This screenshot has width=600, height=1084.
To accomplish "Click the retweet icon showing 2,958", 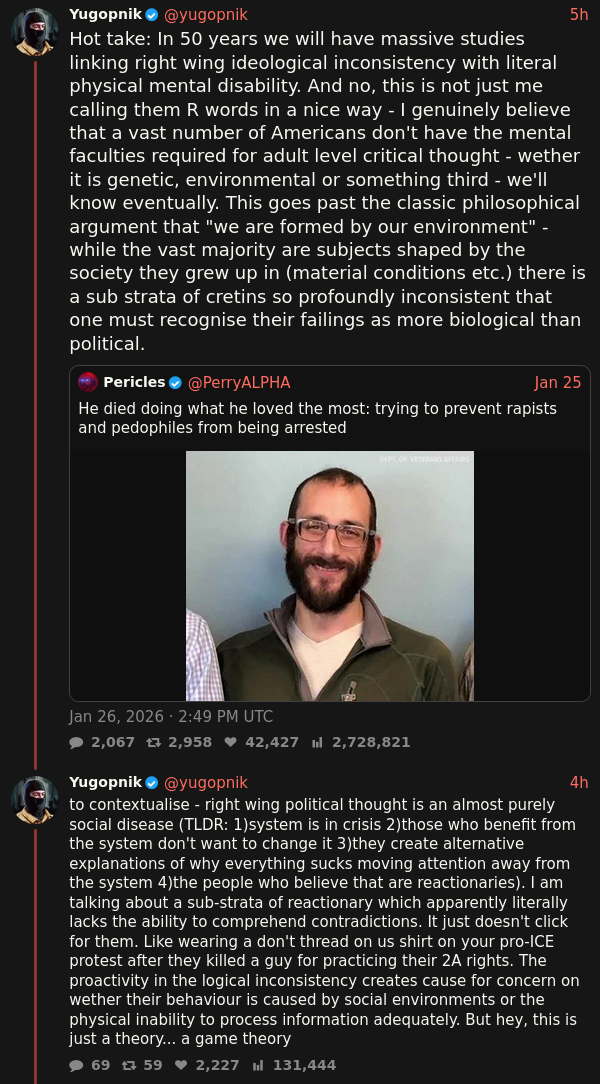I will [x=153, y=742].
